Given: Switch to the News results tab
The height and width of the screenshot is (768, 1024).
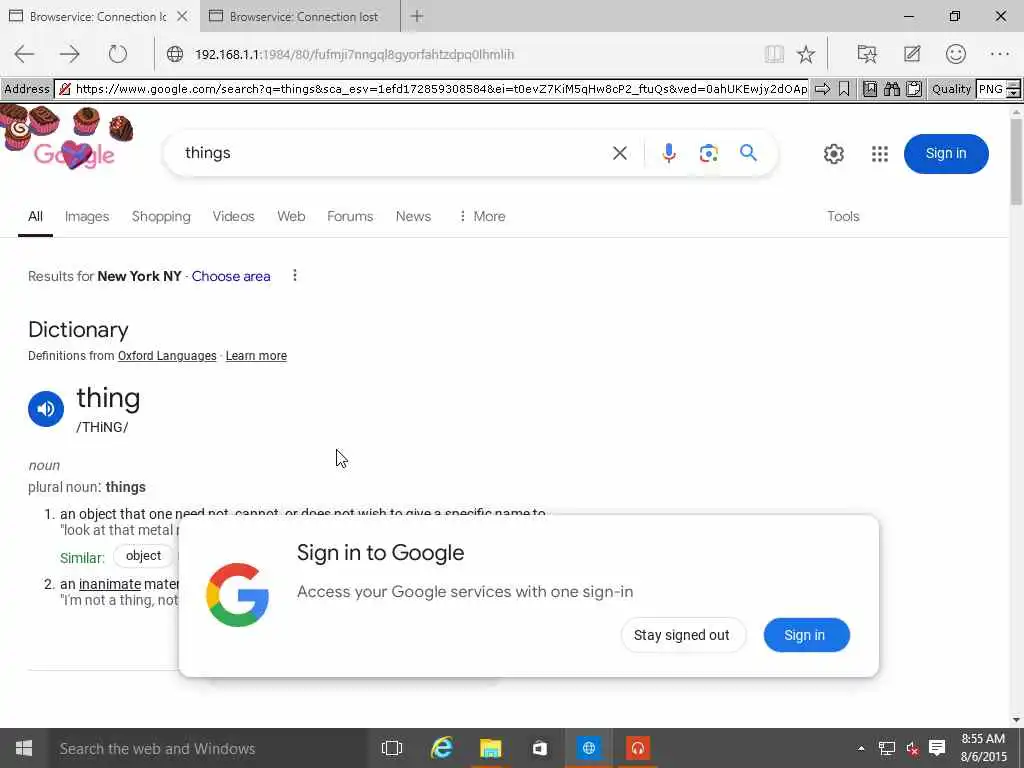Looking at the screenshot, I should (x=413, y=216).
